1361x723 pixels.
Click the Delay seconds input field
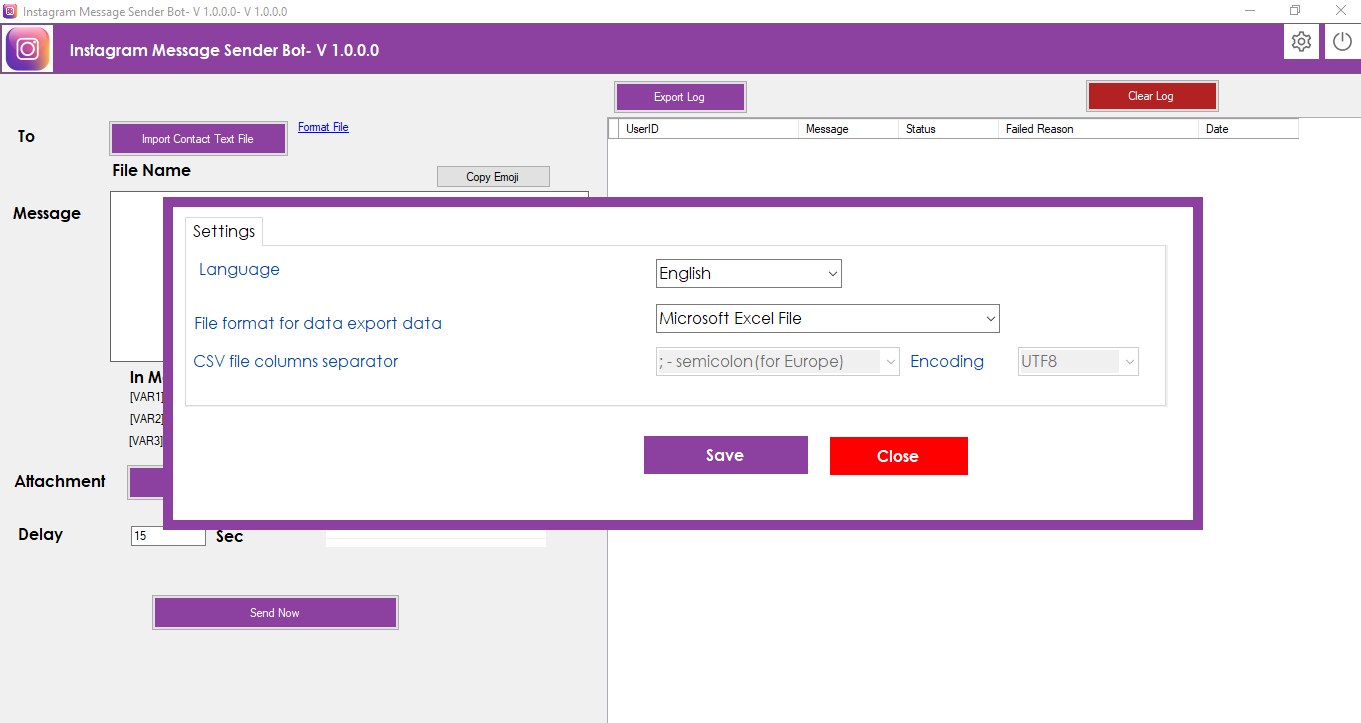click(x=168, y=536)
